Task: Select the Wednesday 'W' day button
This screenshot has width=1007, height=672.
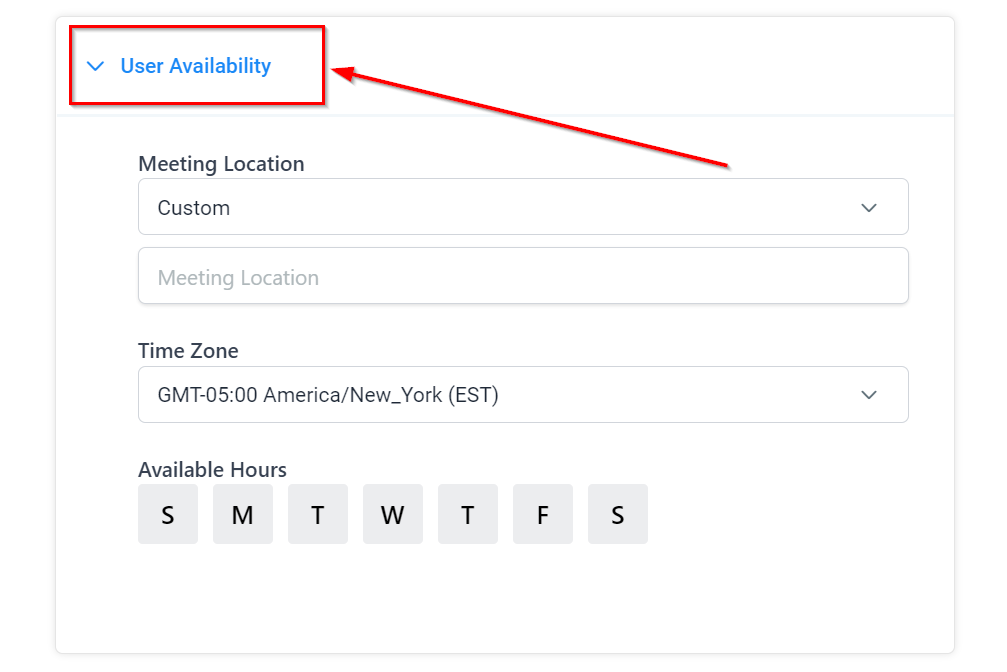Action: (393, 514)
